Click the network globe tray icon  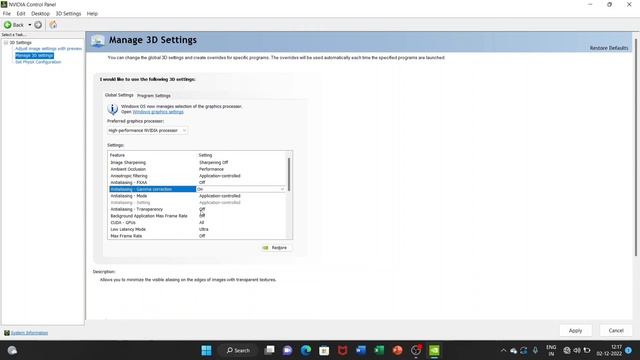567,350
